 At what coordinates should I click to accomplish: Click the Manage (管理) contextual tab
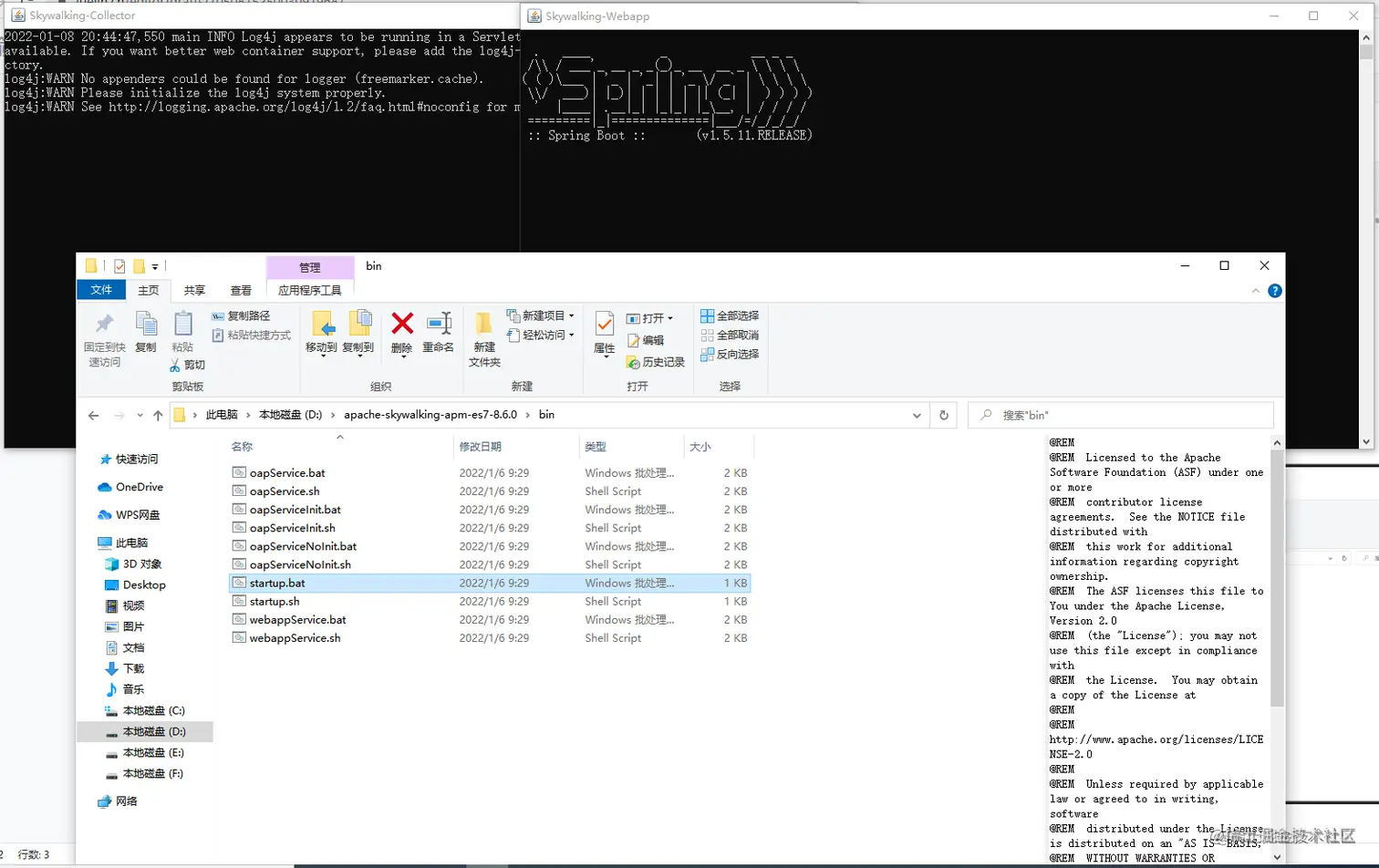(x=310, y=267)
